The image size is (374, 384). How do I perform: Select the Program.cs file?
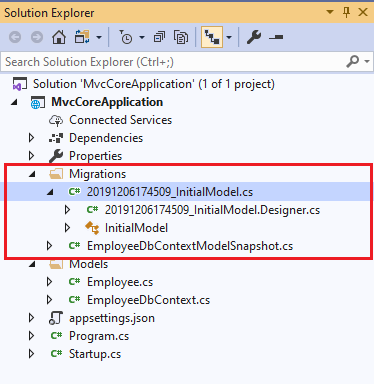click(99, 336)
